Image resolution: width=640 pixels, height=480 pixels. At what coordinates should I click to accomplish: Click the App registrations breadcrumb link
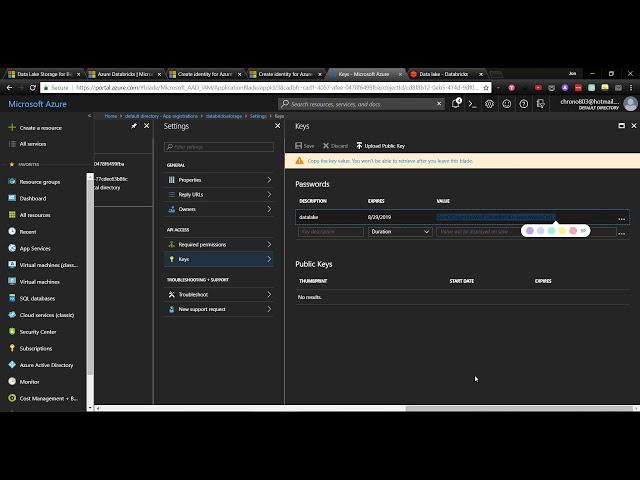(161, 116)
